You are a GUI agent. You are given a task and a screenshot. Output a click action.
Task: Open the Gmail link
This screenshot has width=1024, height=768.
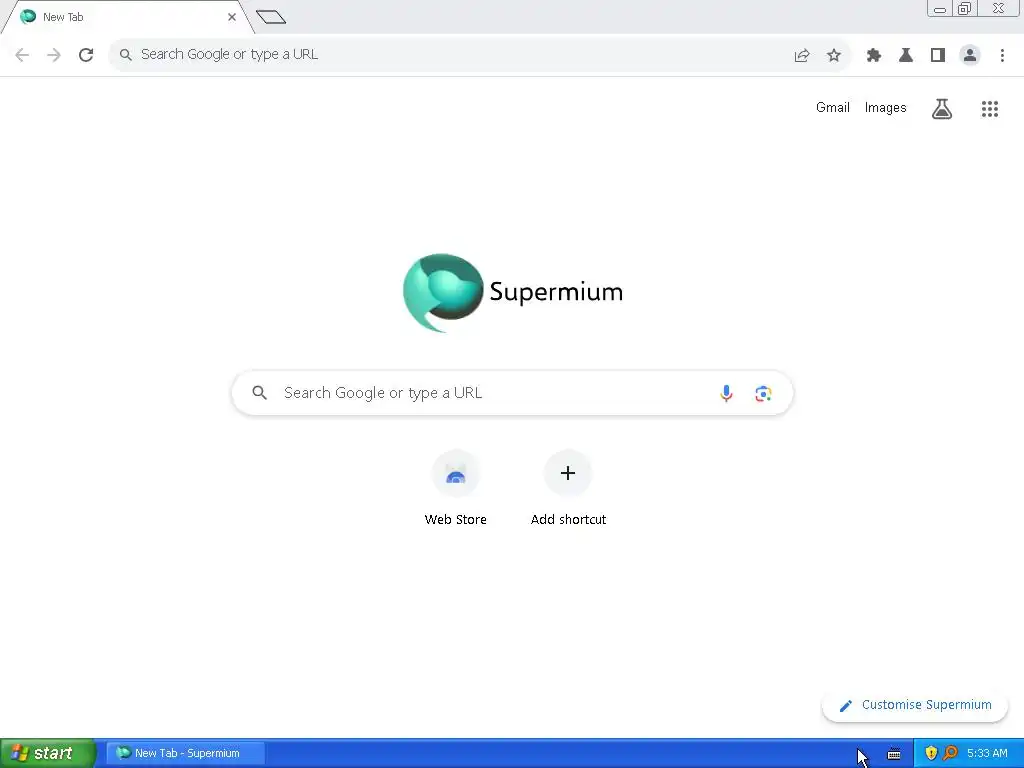[x=833, y=108]
